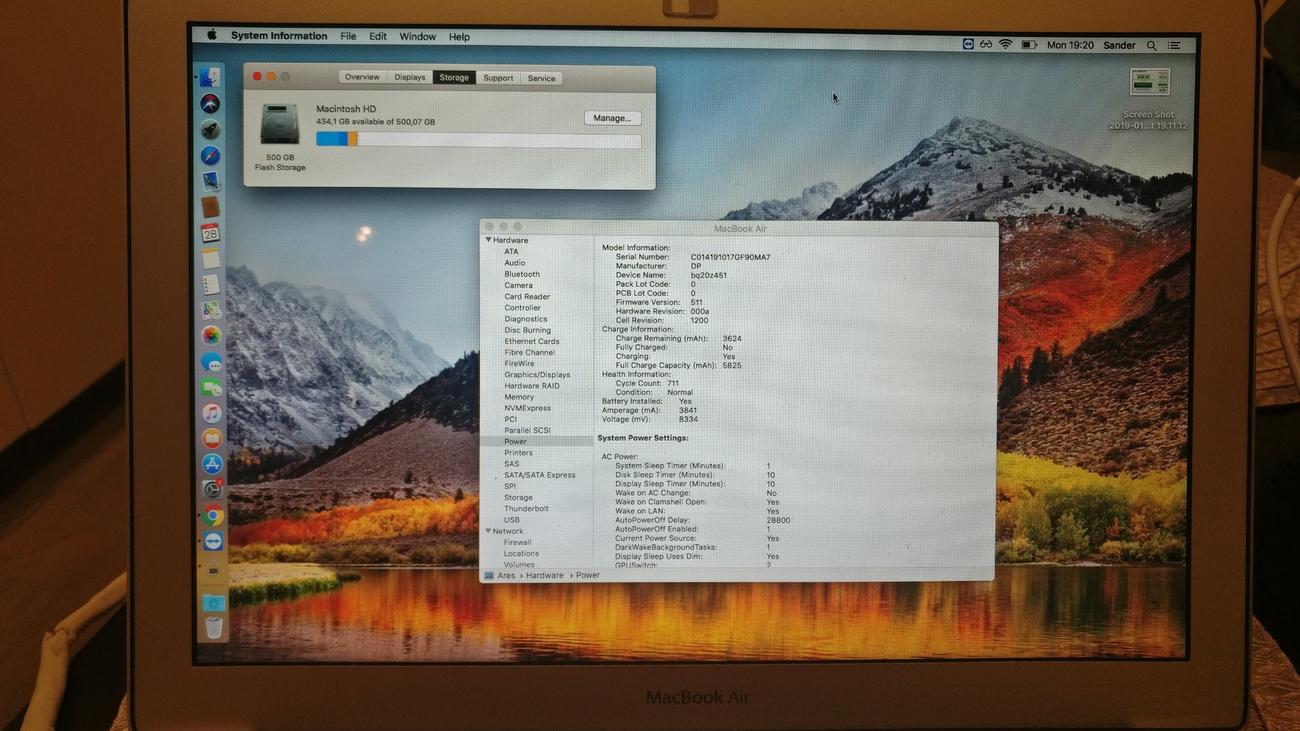Select Bluetooth in the sidebar
The image size is (1300, 731).
point(522,274)
